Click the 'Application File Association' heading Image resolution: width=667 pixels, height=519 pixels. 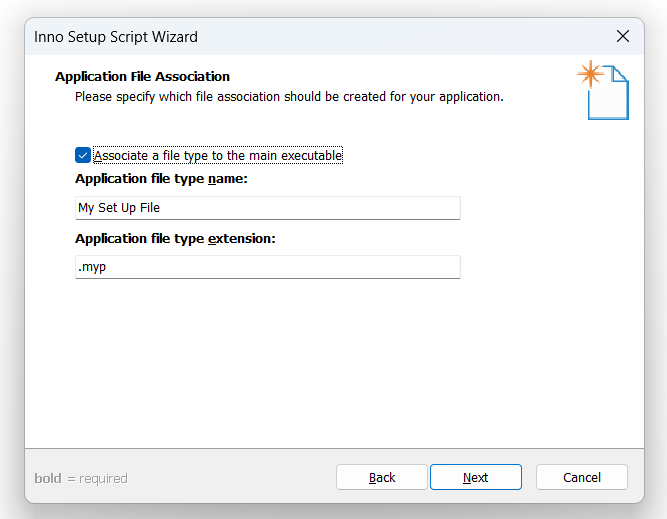[x=143, y=77]
